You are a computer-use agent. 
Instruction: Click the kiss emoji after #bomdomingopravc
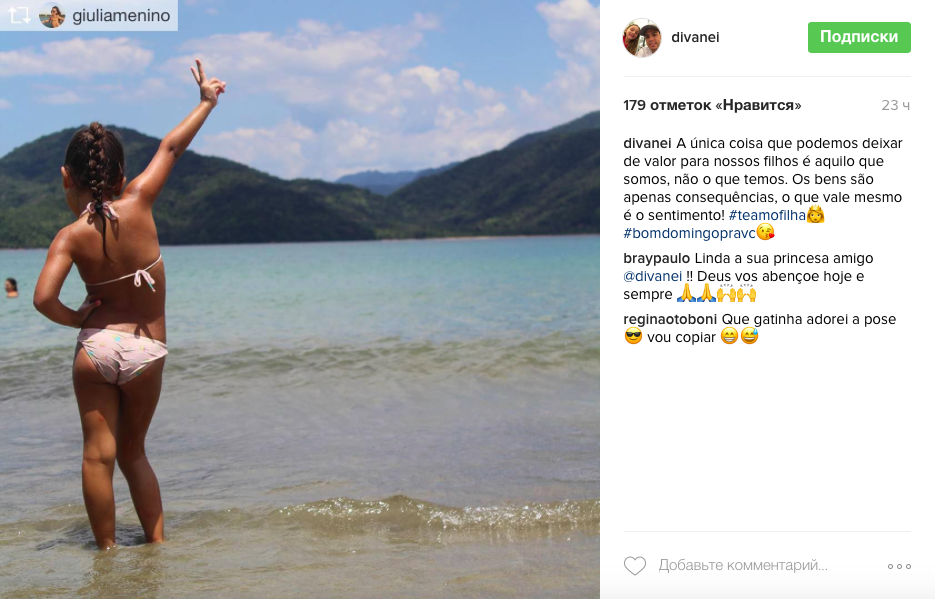[766, 232]
